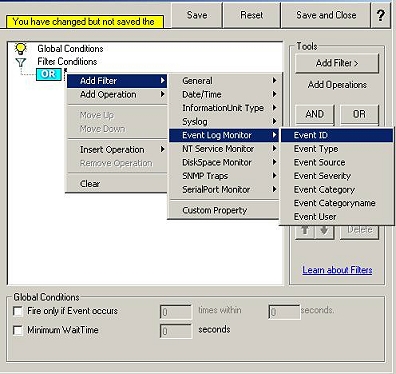Enable Fire only if Event occurs checkbox
The image size is (396, 374).
(17, 311)
